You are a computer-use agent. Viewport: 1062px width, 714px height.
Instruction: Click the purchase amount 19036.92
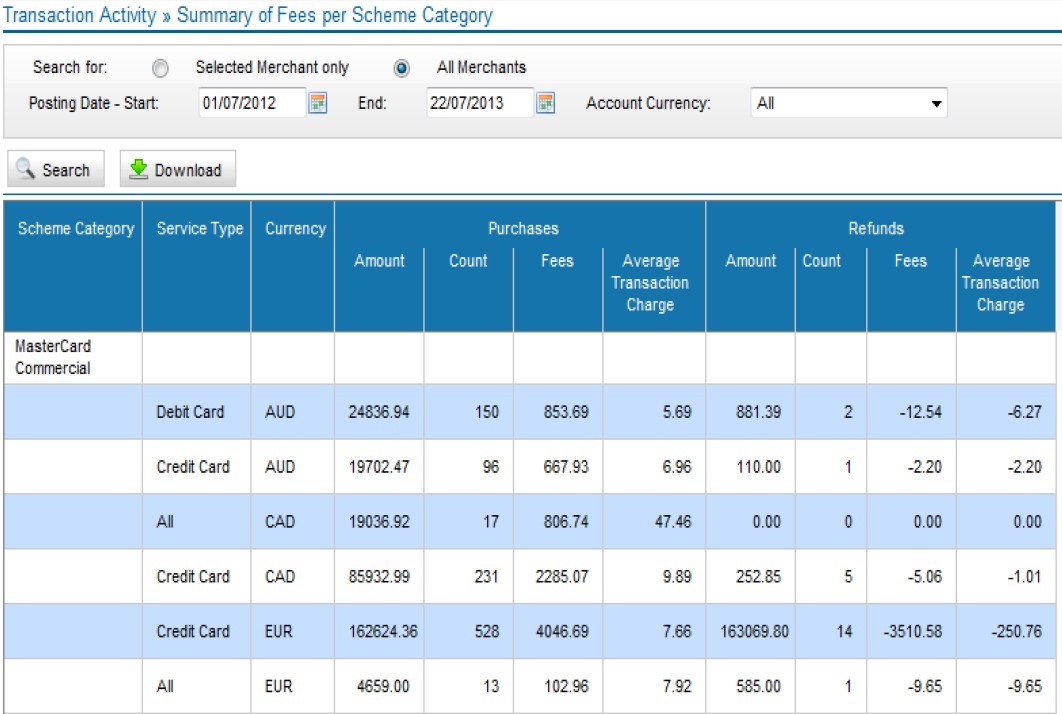point(379,522)
